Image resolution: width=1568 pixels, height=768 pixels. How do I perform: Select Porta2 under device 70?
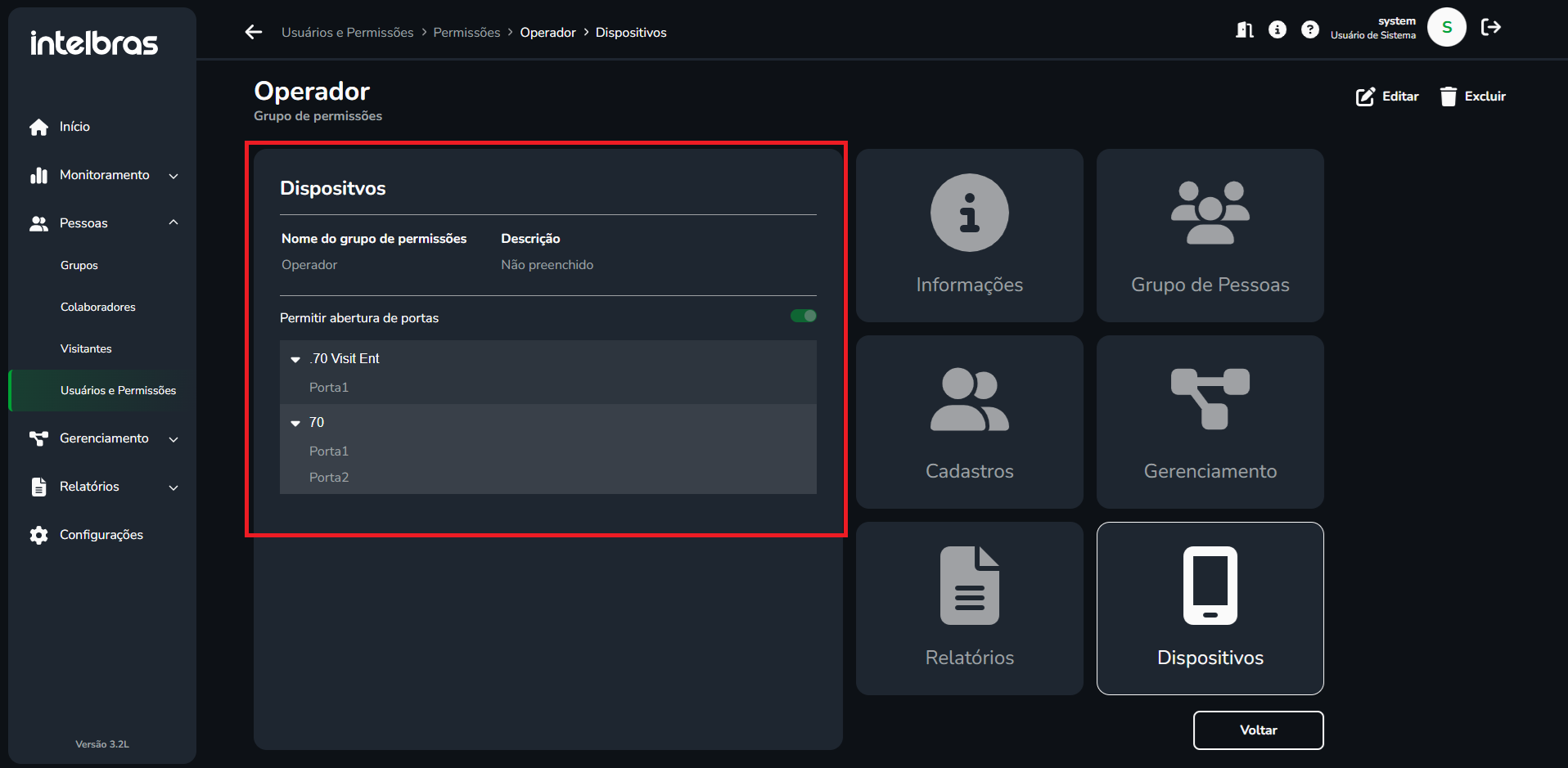pos(329,478)
